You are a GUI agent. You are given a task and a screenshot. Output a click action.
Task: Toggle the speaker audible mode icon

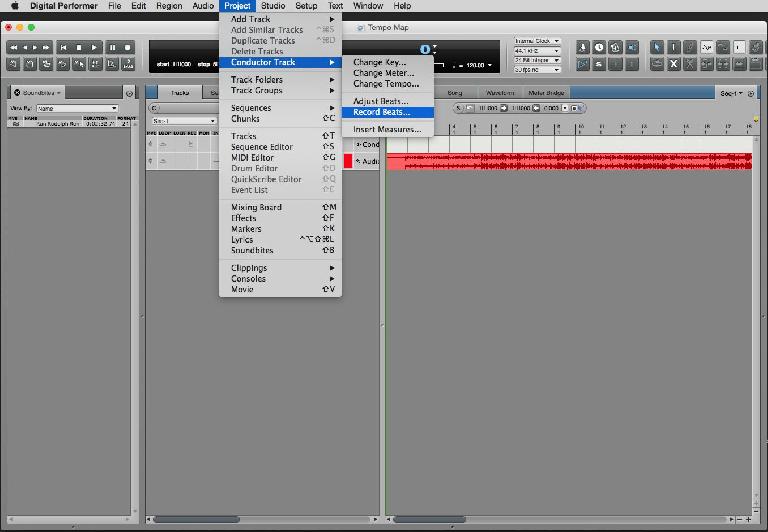pos(632,48)
